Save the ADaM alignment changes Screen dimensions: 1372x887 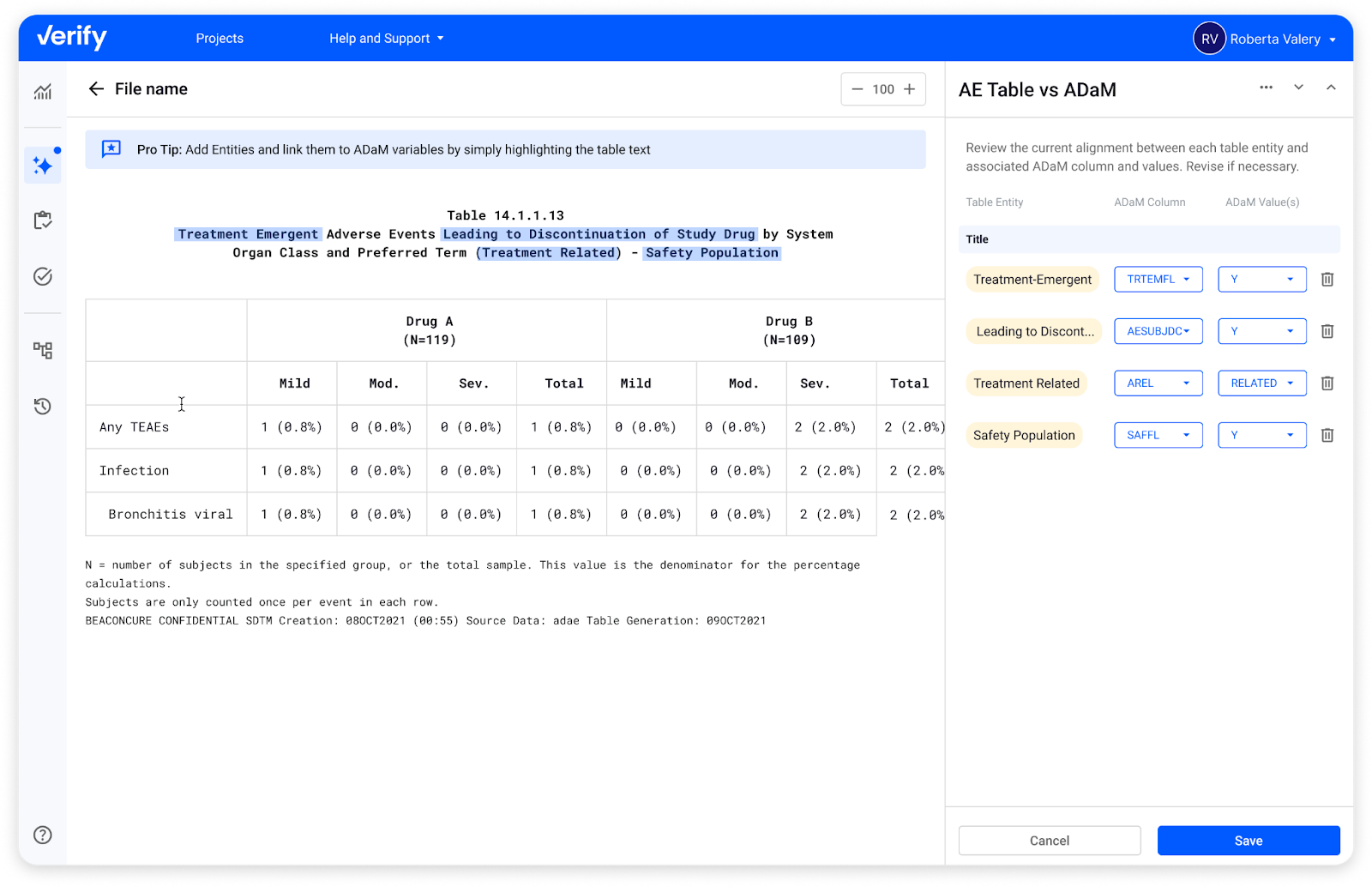pos(1248,841)
